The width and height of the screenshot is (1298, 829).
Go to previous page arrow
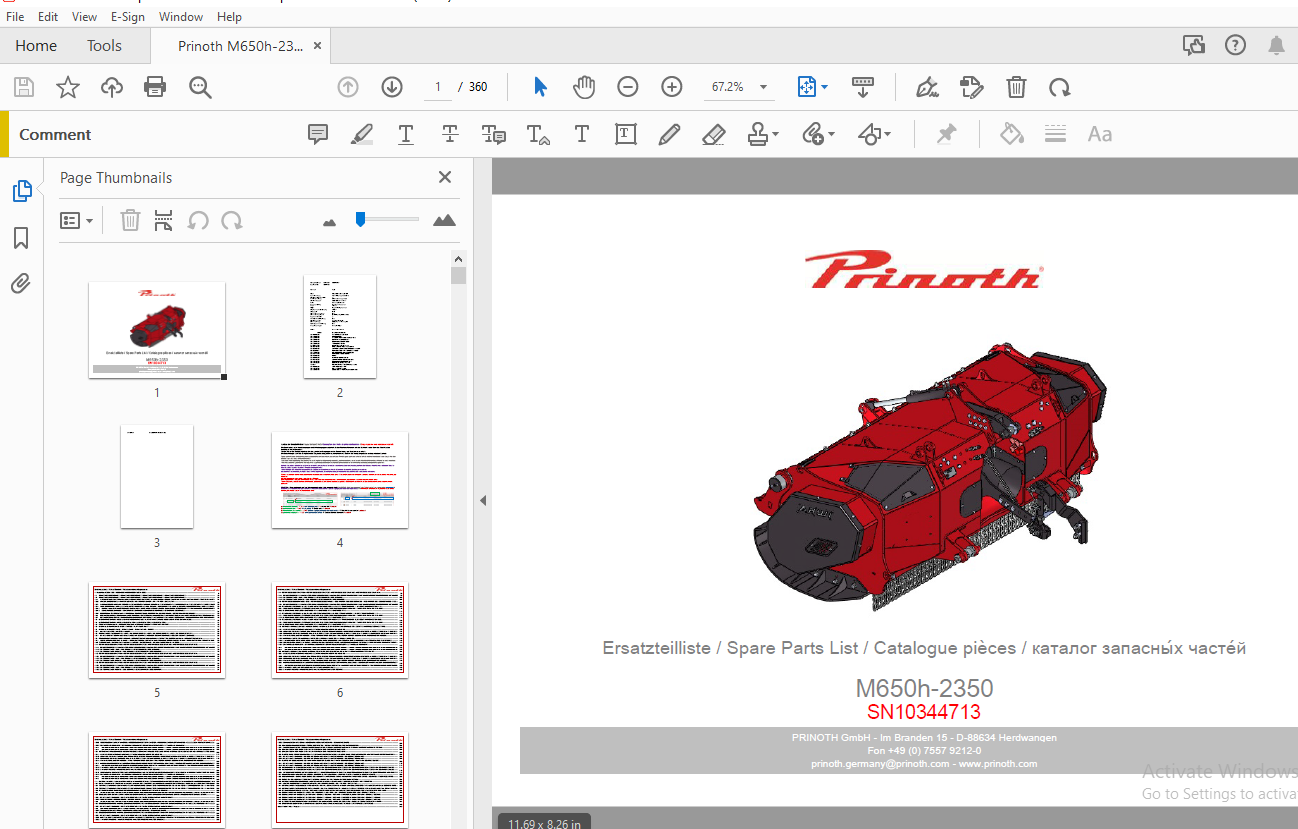tap(348, 87)
